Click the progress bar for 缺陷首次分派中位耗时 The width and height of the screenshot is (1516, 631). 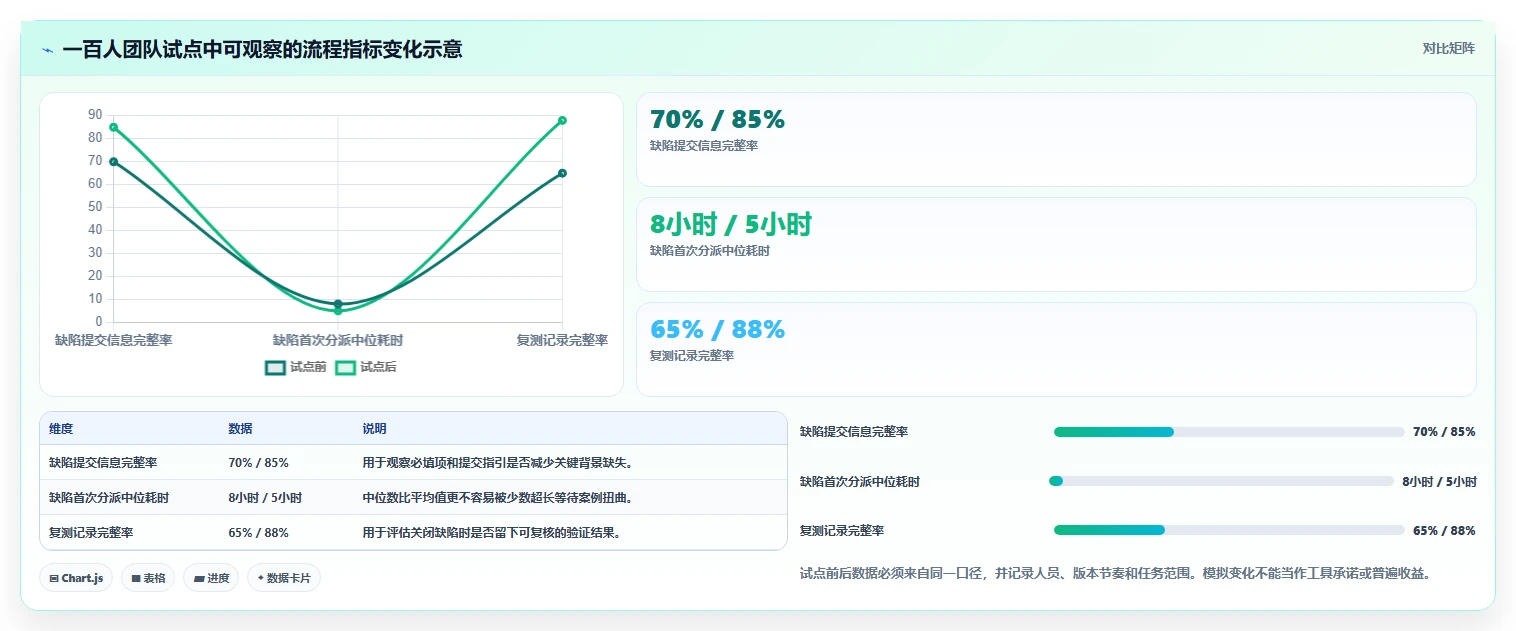pos(1221,481)
